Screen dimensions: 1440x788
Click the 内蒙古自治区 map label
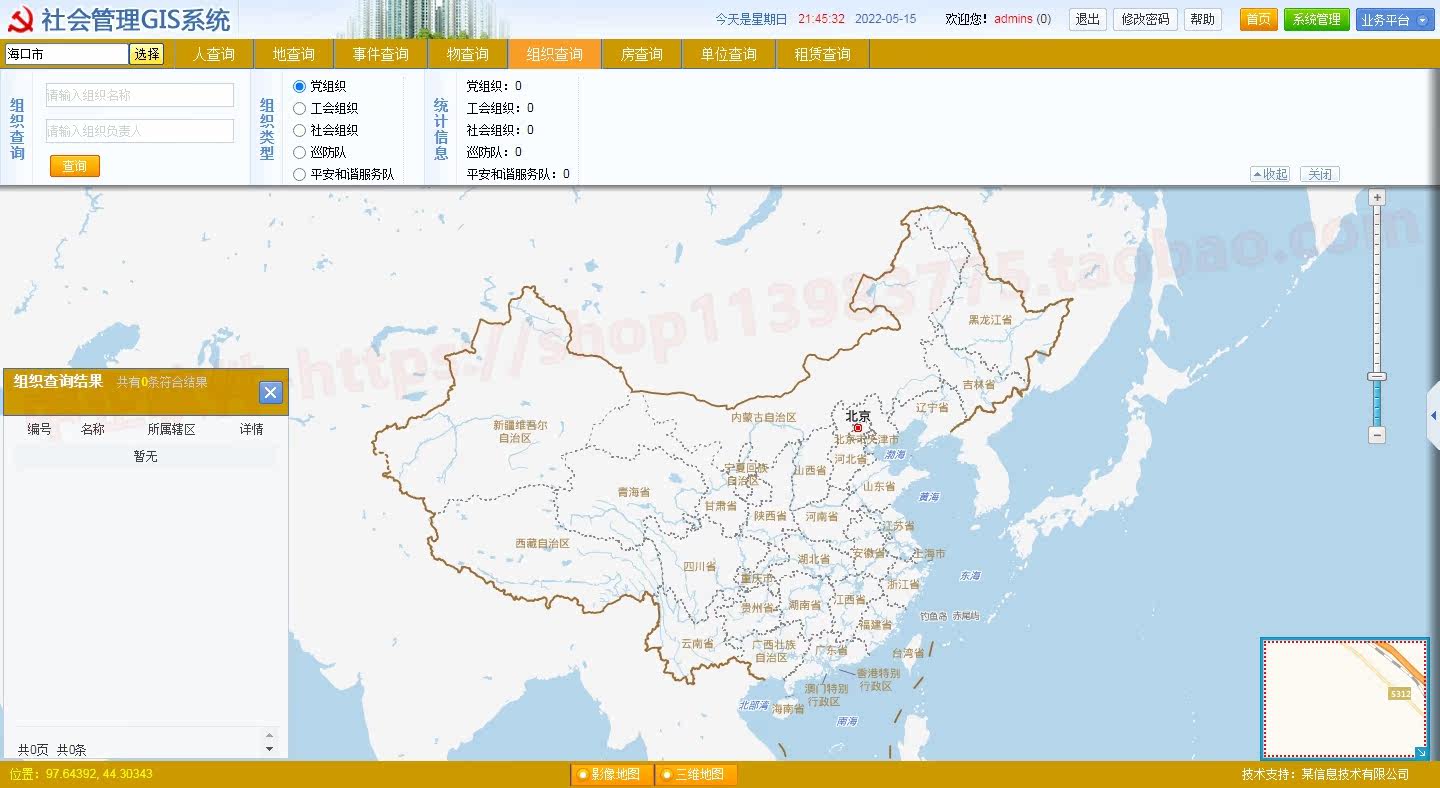click(x=763, y=417)
